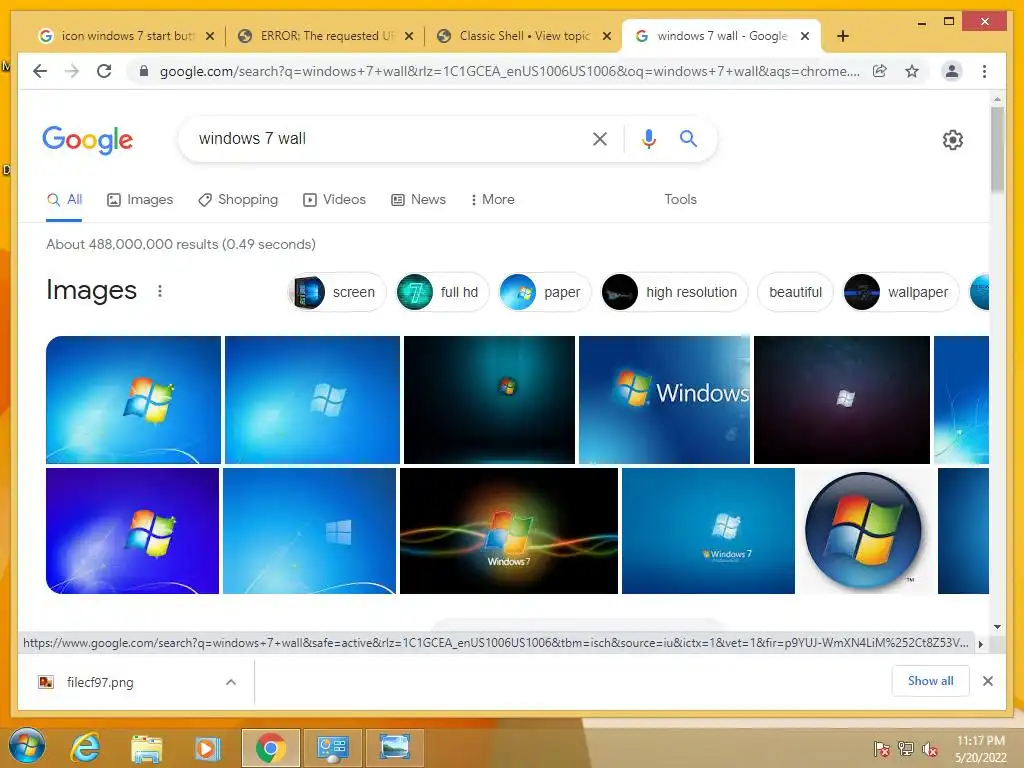1024x768 pixels.
Task: Close the 'Classic Shell' tab
Action: click(x=607, y=36)
